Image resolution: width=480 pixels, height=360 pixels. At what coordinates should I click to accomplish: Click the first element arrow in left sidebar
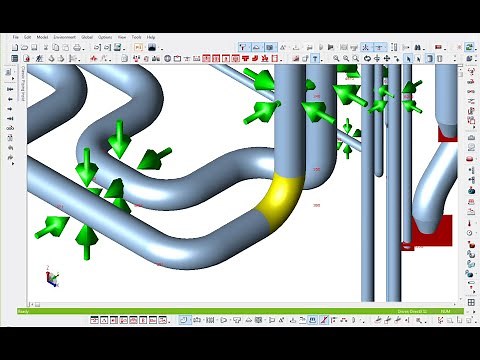coord(10,89)
